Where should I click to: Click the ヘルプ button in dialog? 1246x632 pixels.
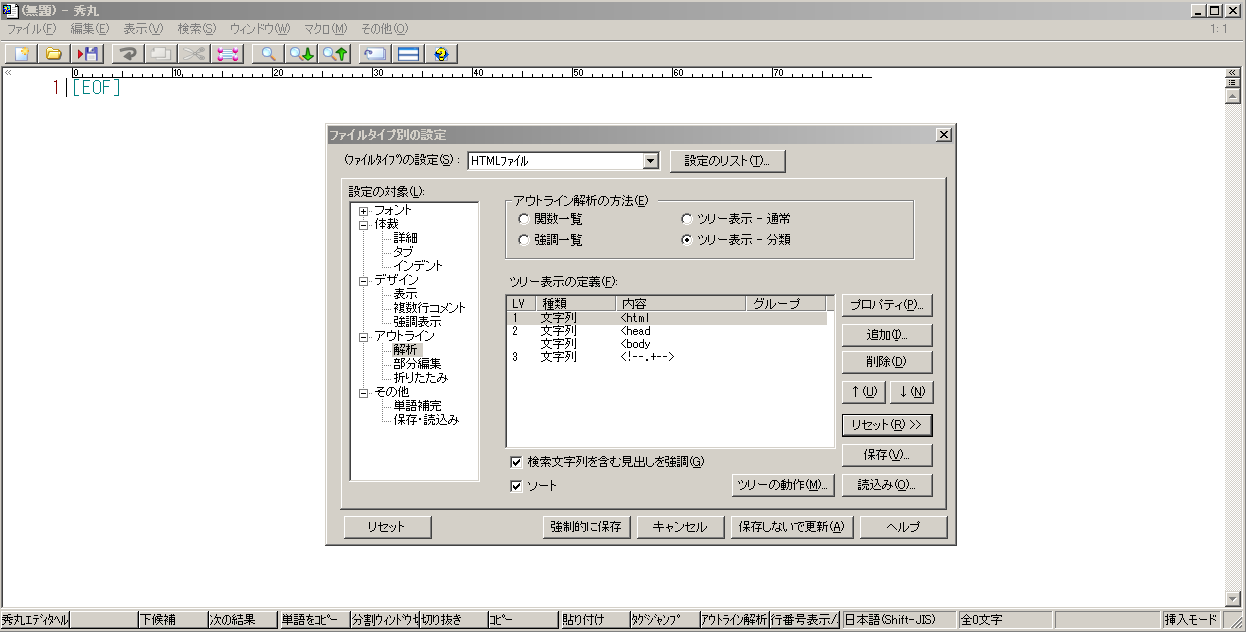click(903, 527)
